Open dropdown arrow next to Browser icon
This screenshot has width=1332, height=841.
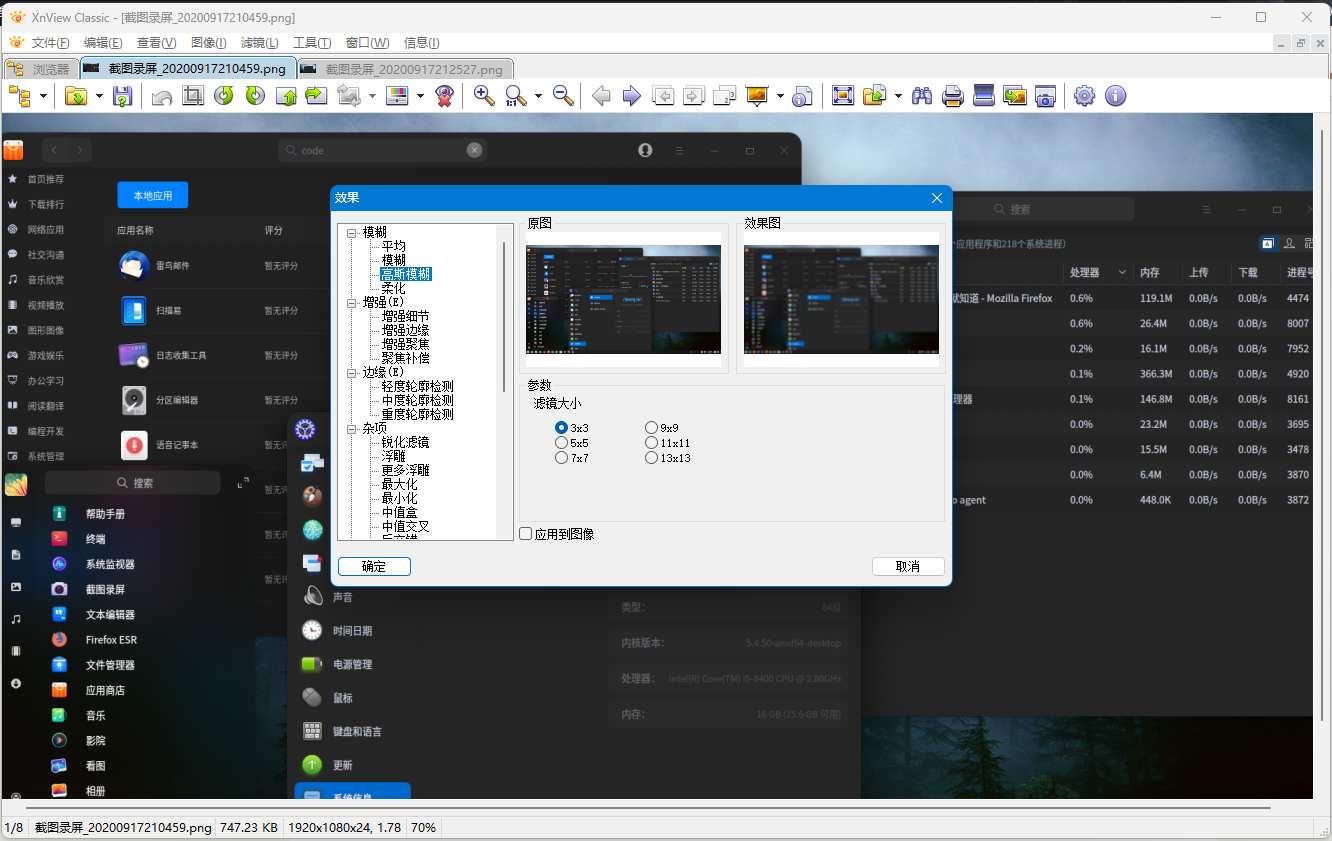43,96
